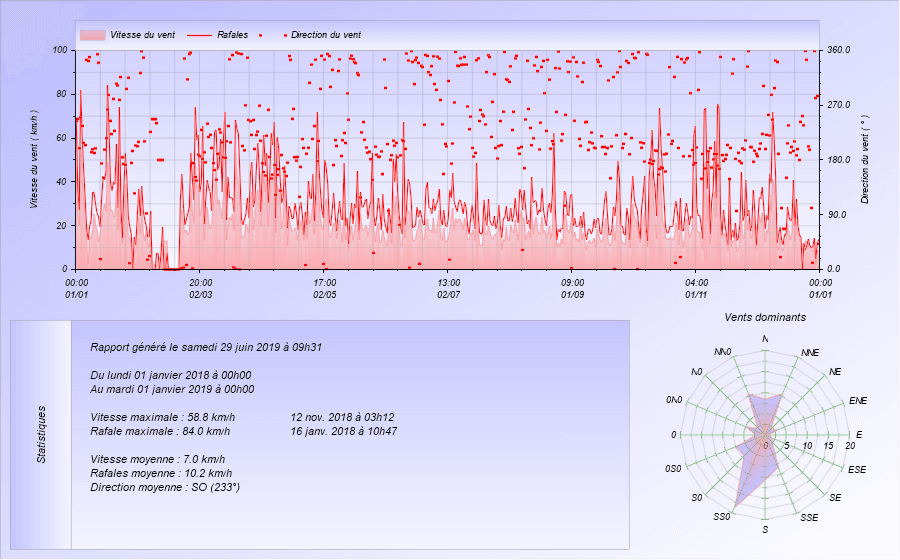Select the Rafales legend entry
This screenshot has height=560, width=900.
pos(232,35)
